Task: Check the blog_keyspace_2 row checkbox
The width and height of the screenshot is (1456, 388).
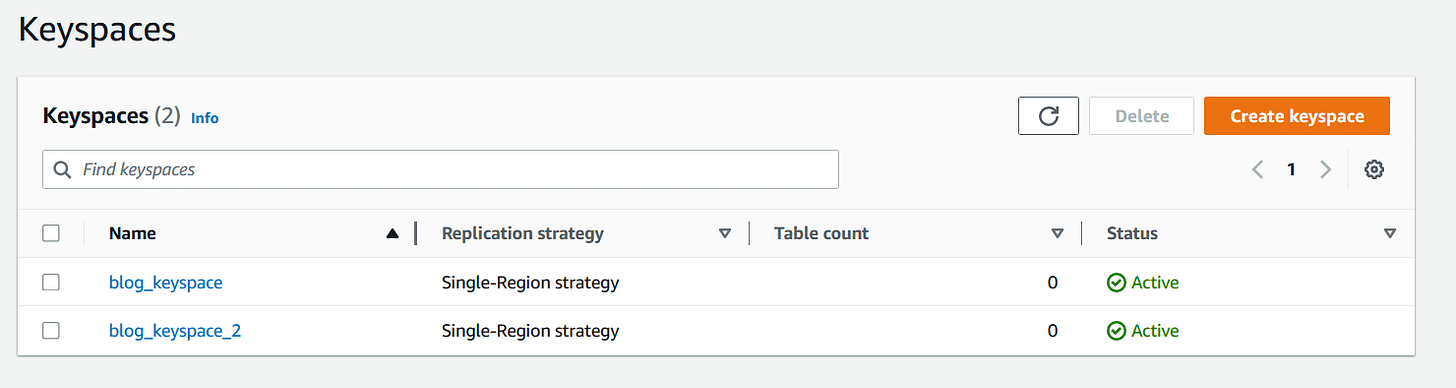Action: pos(51,331)
